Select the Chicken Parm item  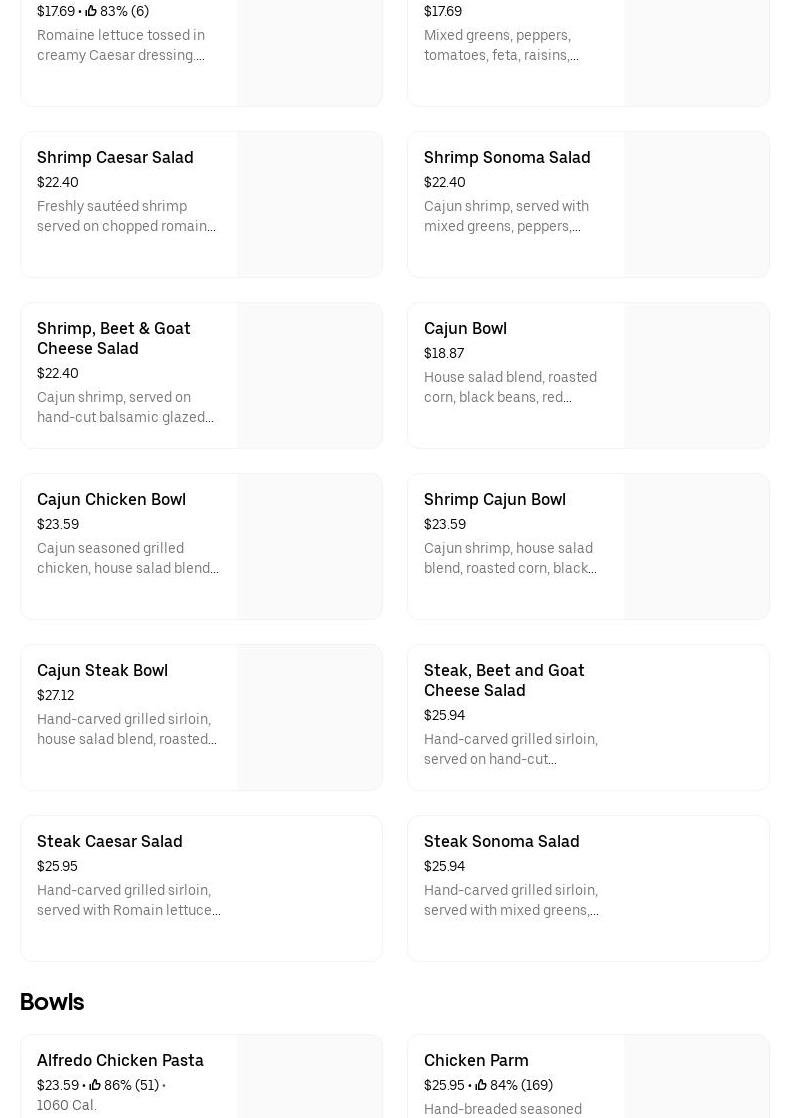coord(476,1061)
